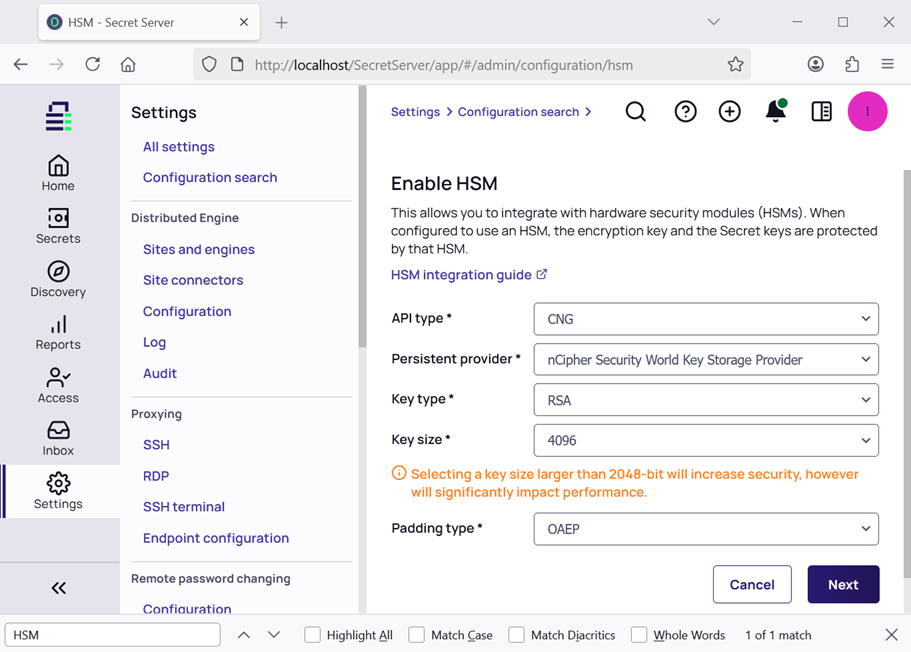This screenshot has width=911, height=652.
Task: Enable Match Diacritics checkbox
Action: [x=517, y=635]
